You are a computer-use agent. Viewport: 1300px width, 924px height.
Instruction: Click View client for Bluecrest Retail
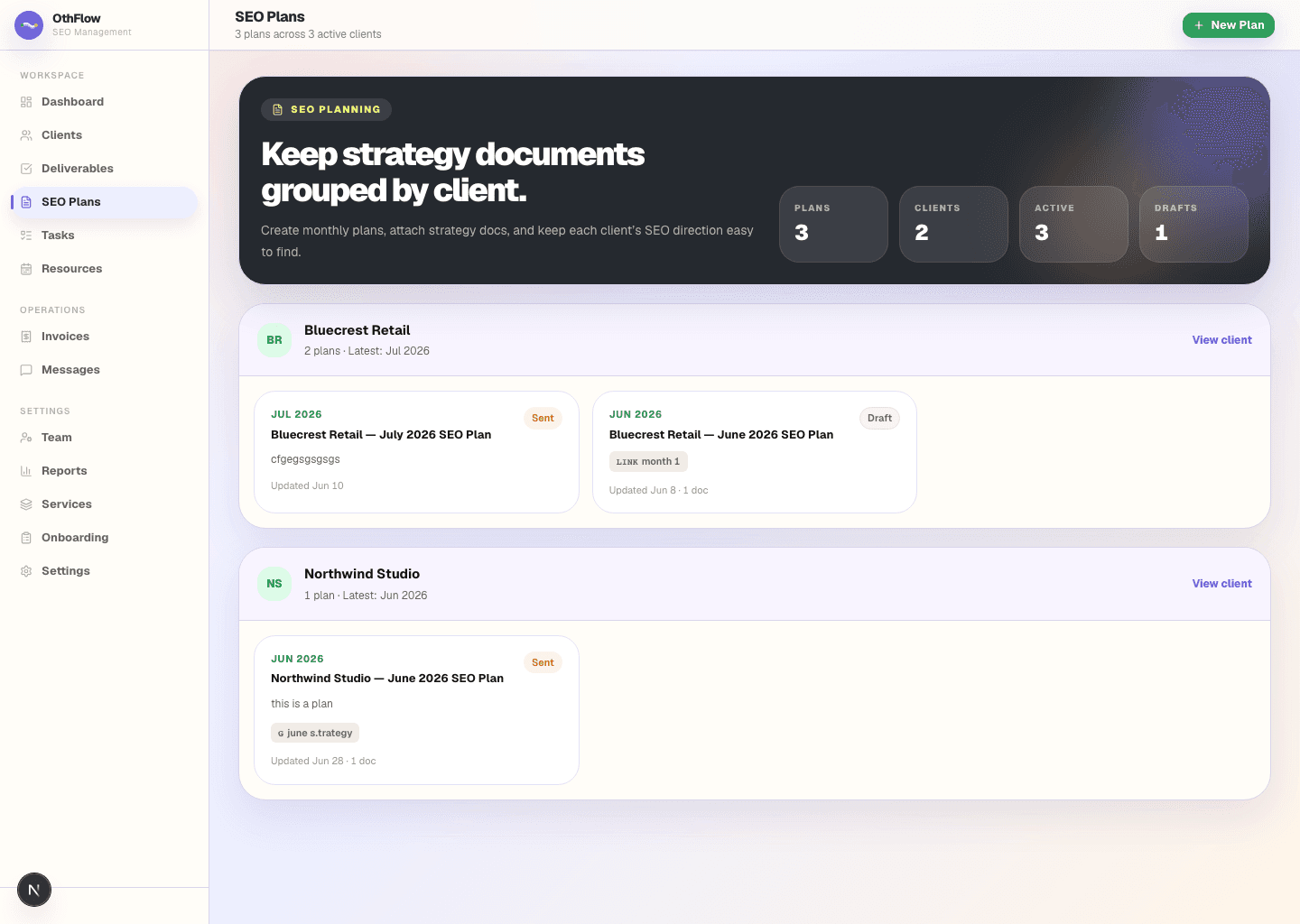(1221, 340)
